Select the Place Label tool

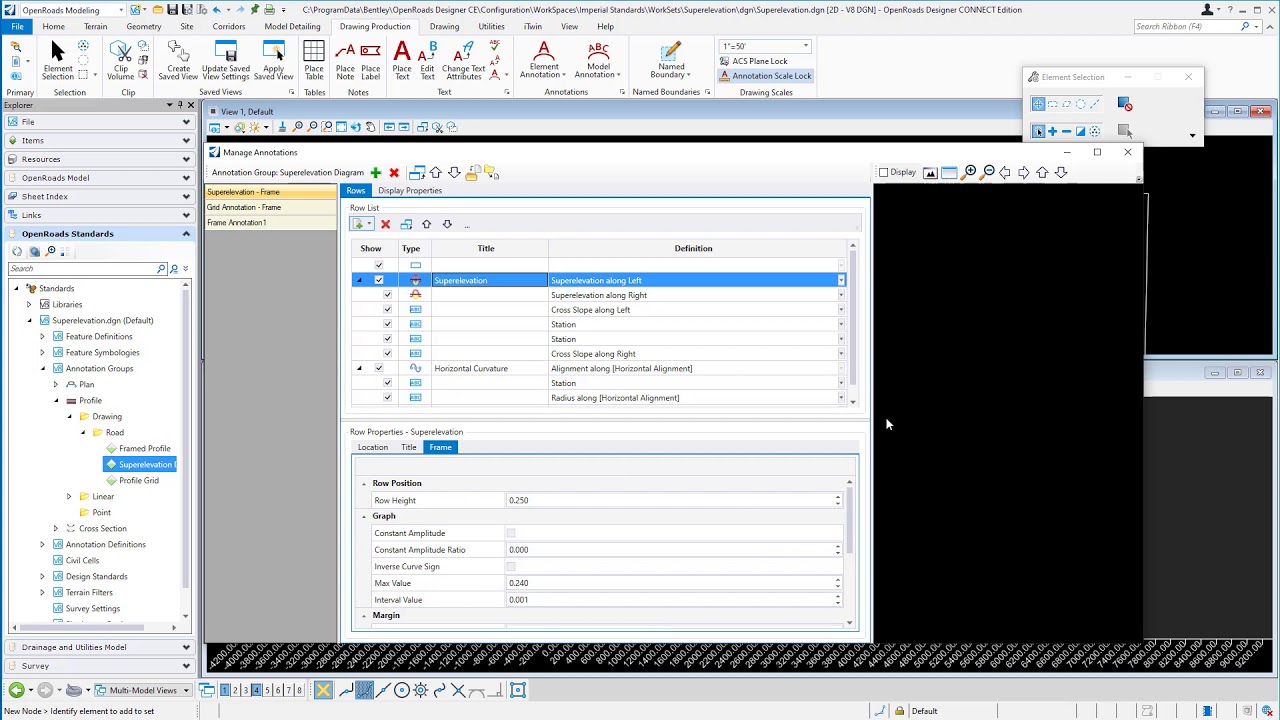pyautogui.click(x=370, y=61)
